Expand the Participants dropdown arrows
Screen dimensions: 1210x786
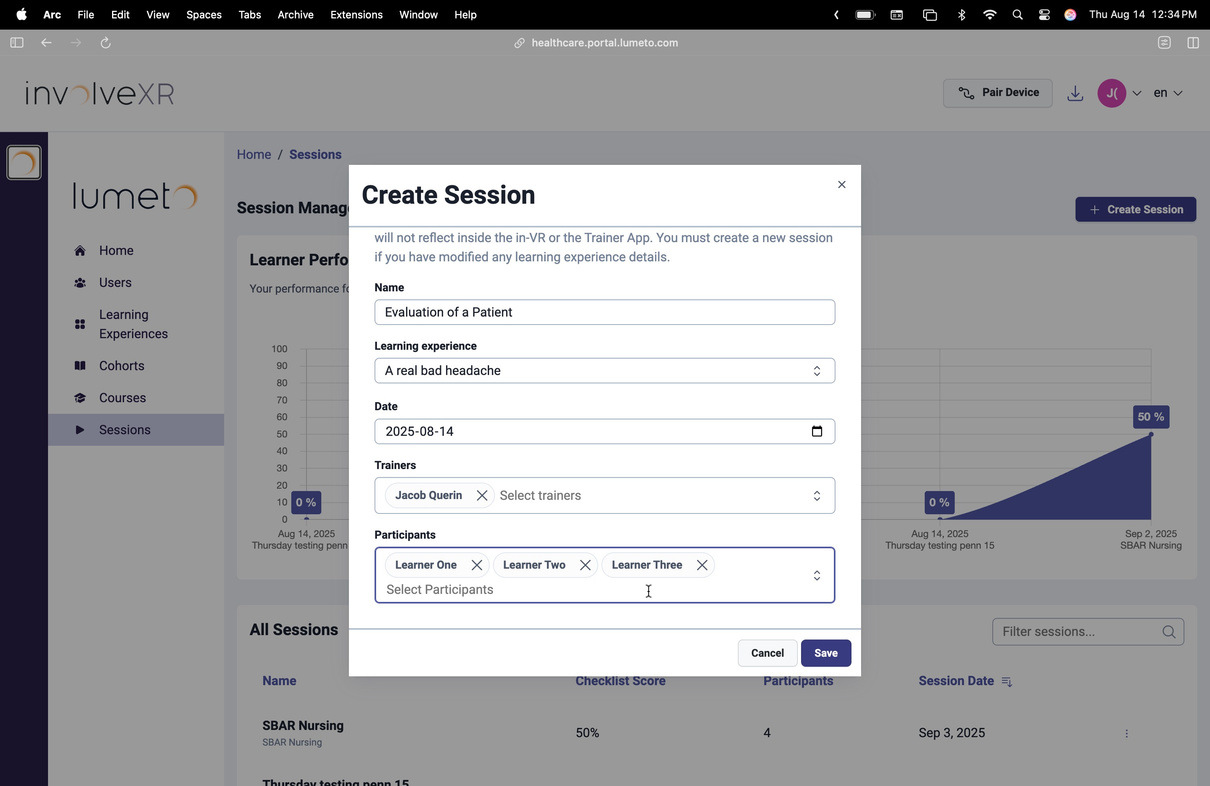(x=817, y=575)
